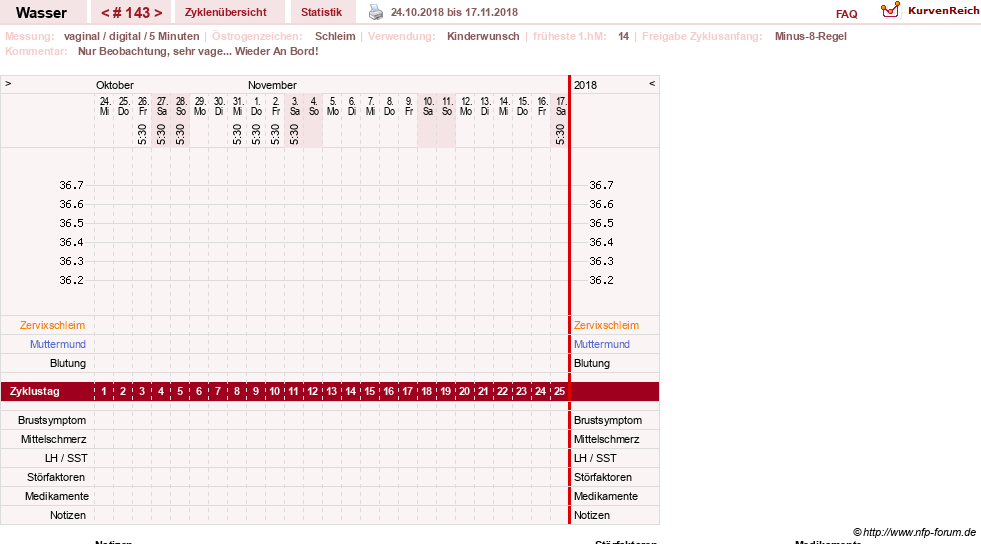Screen dimensions: 981x544
Task: Select cycle day 25 in Zyklustag row
Action: point(559,391)
